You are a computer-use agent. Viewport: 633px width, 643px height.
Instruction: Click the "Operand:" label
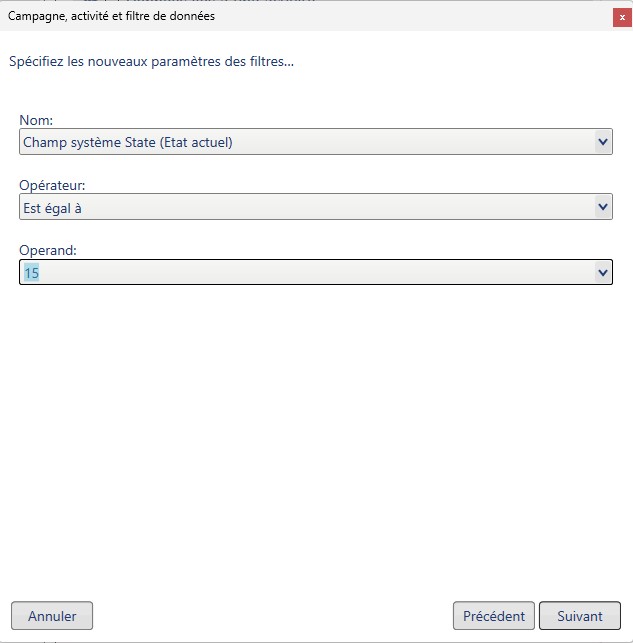click(x=45, y=251)
